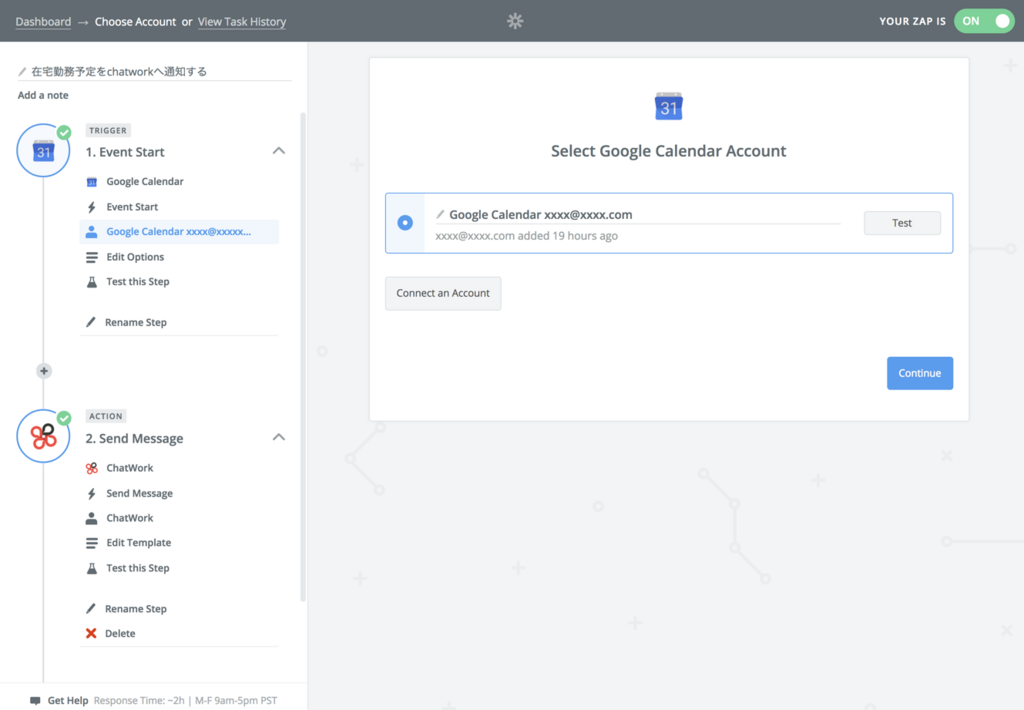
Task: Click the large Google Calendar icon in the main panel
Action: (668, 106)
